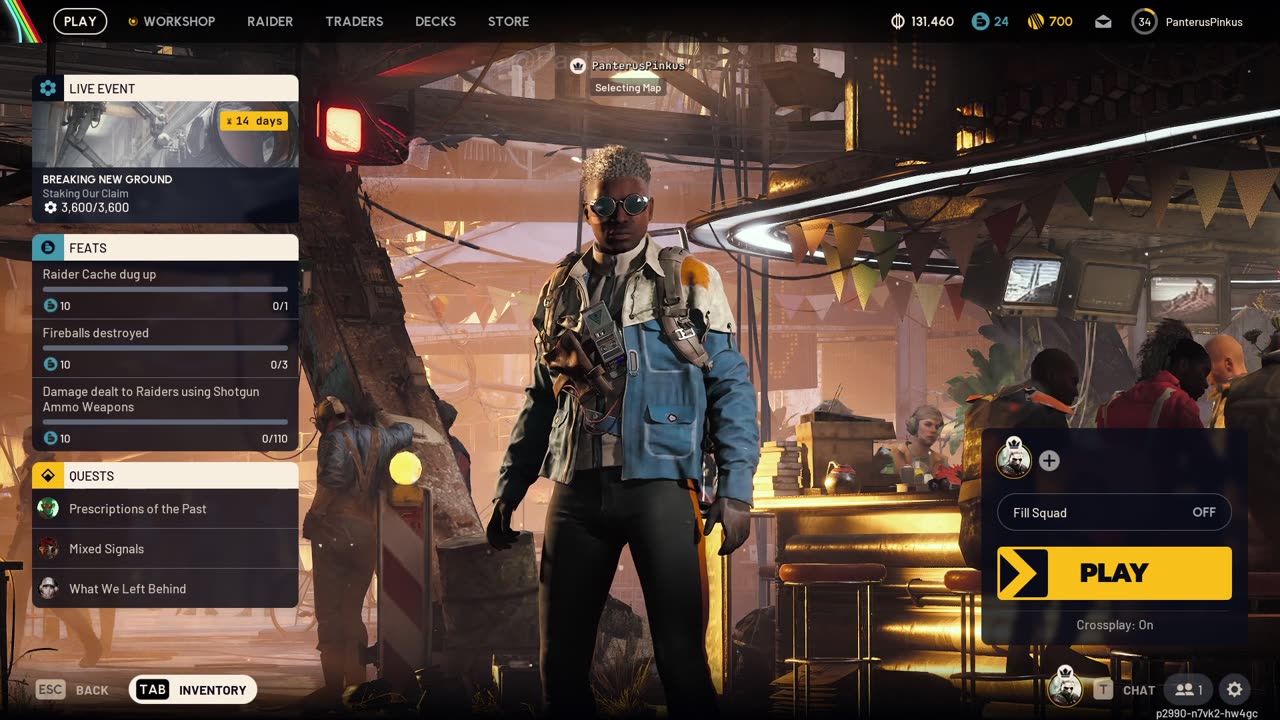Open settings gear in bottom right
Image resolution: width=1280 pixels, height=720 pixels.
tap(1234, 690)
